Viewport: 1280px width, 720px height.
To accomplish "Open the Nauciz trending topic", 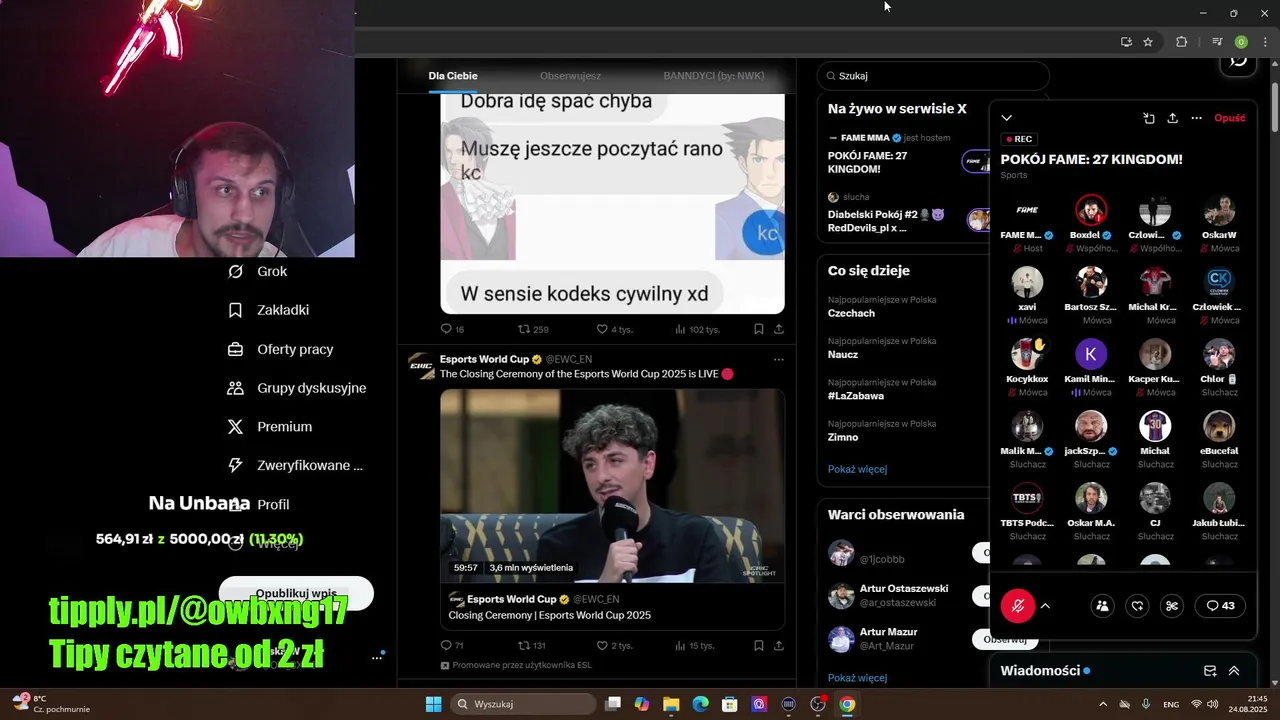I will [843, 355].
